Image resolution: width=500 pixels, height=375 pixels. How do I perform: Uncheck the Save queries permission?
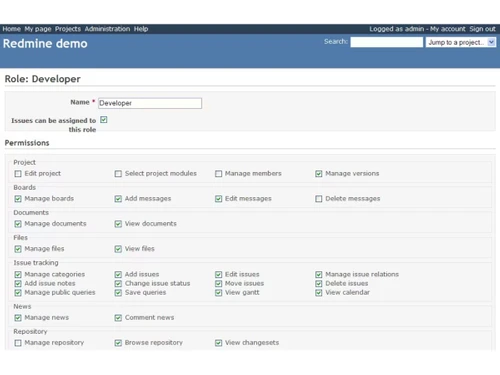tap(118, 293)
